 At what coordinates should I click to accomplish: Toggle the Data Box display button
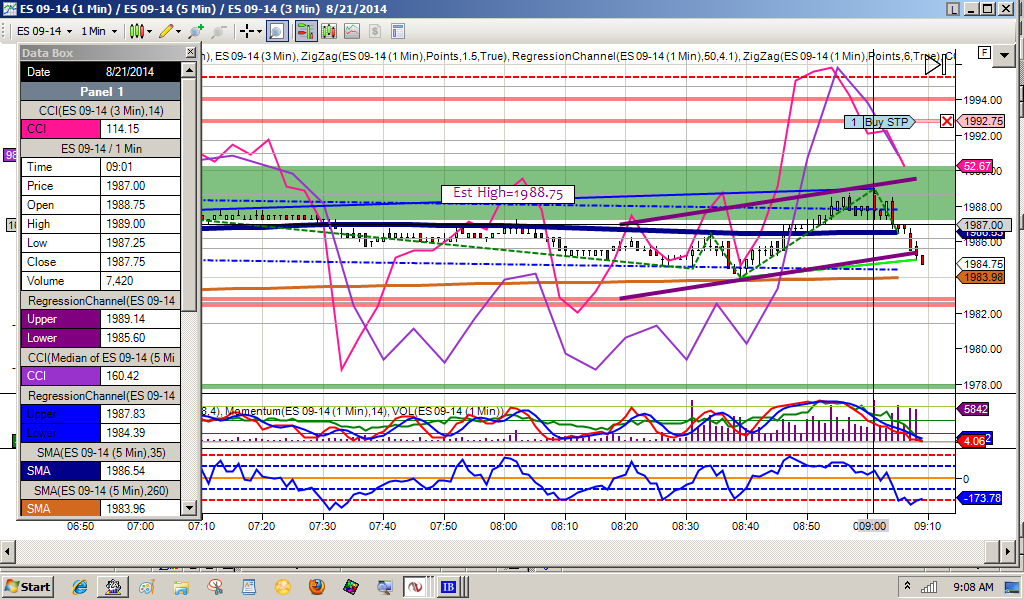pyautogui.click(x=277, y=31)
